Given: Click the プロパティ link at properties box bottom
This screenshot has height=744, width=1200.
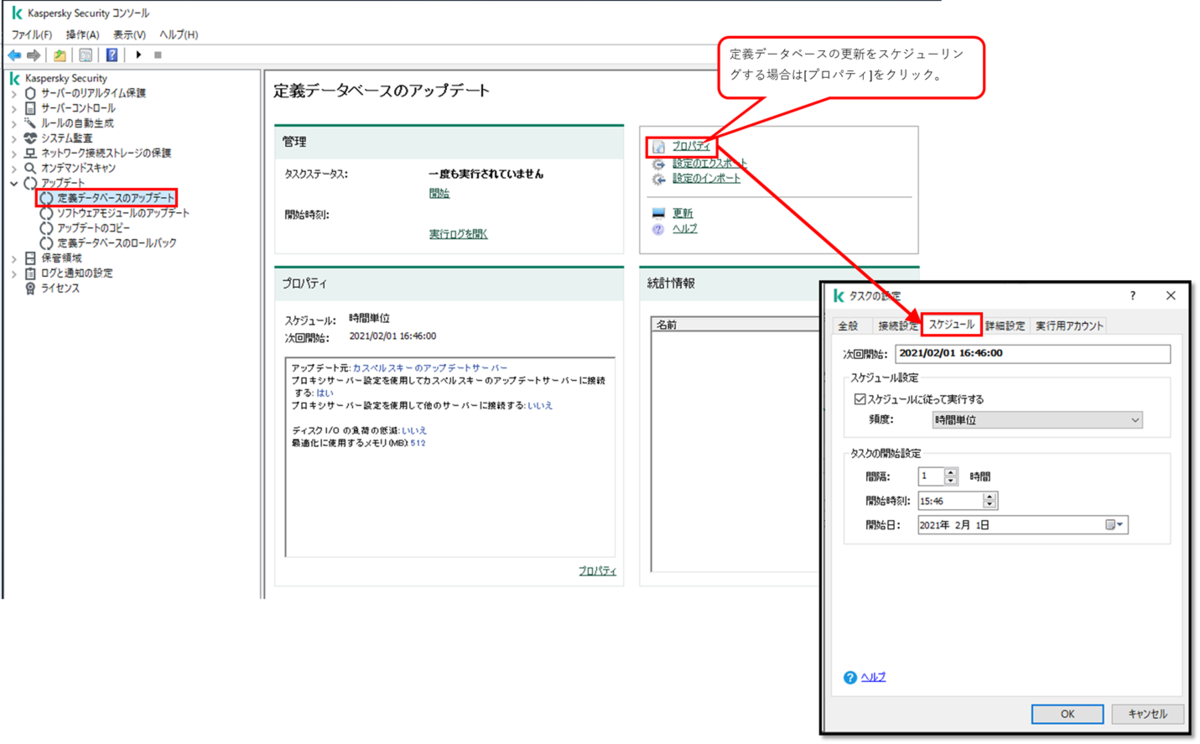Looking at the screenshot, I should tap(597, 571).
